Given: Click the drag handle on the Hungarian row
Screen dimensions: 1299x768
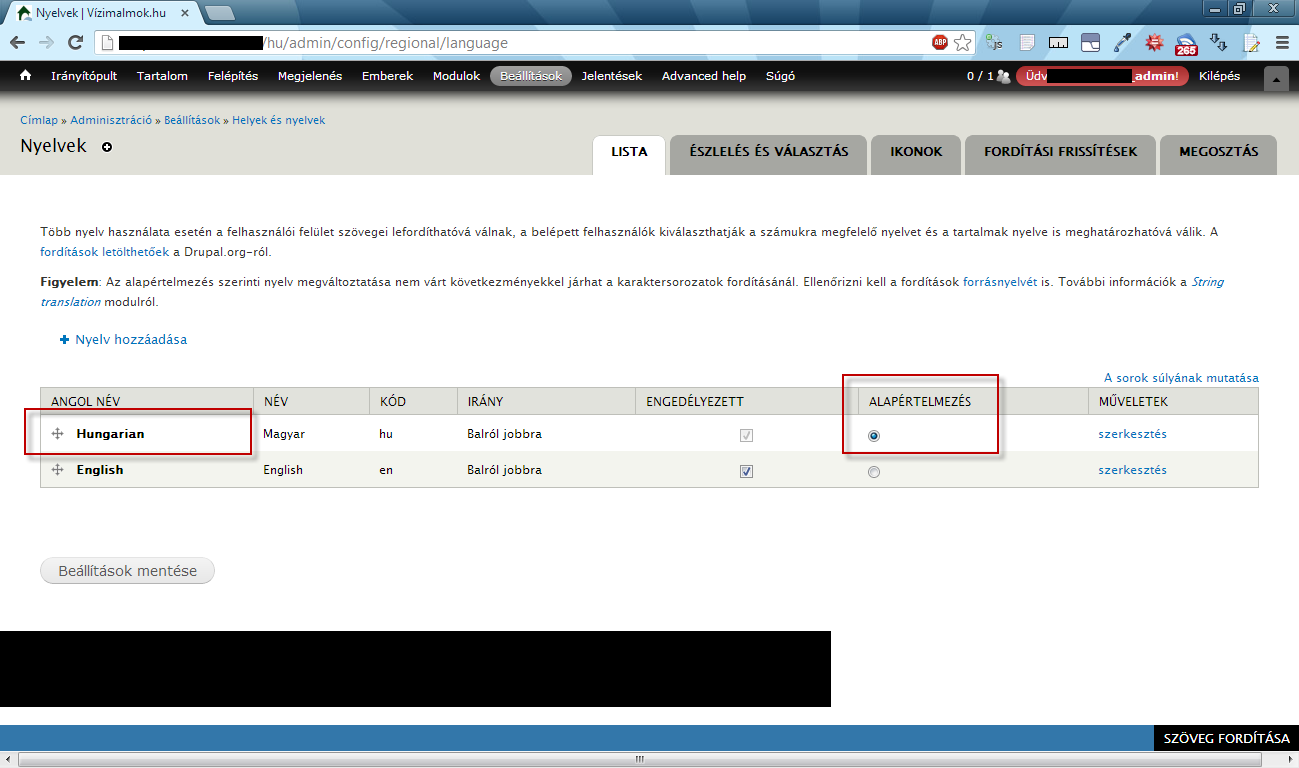Looking at the screenshot, I should (x=58, y=434).
